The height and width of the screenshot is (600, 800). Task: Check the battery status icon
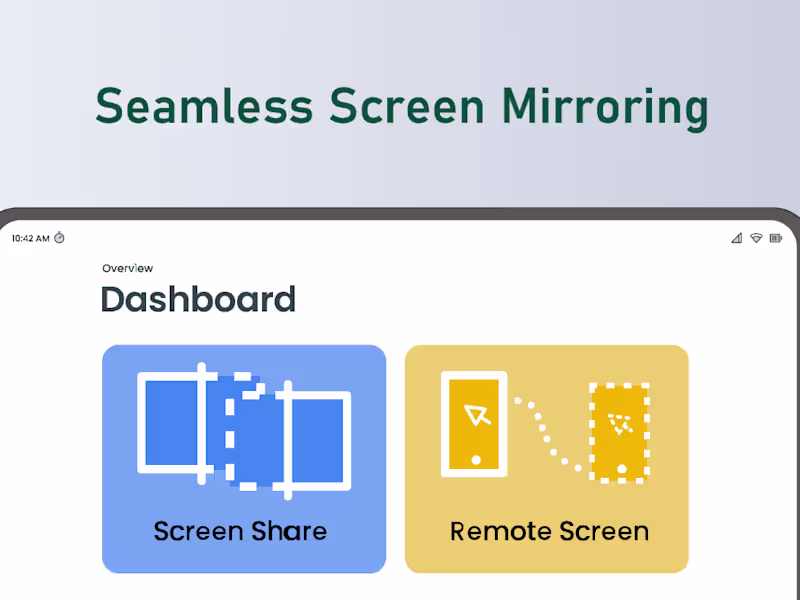775,239
